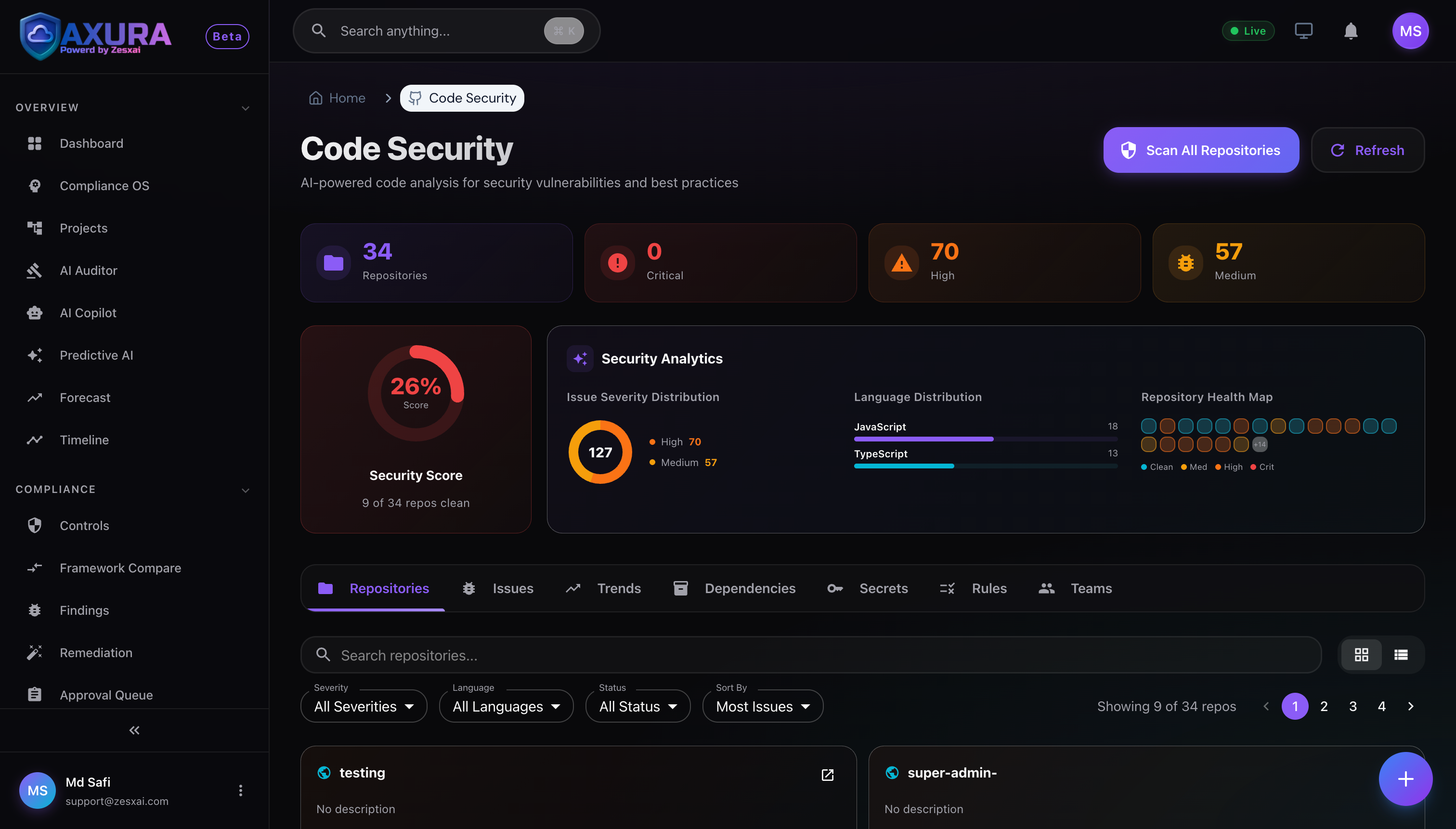Screen dimensions: 1456x829
Task: Open the AI Copilot panel
Action: (87, 312)
